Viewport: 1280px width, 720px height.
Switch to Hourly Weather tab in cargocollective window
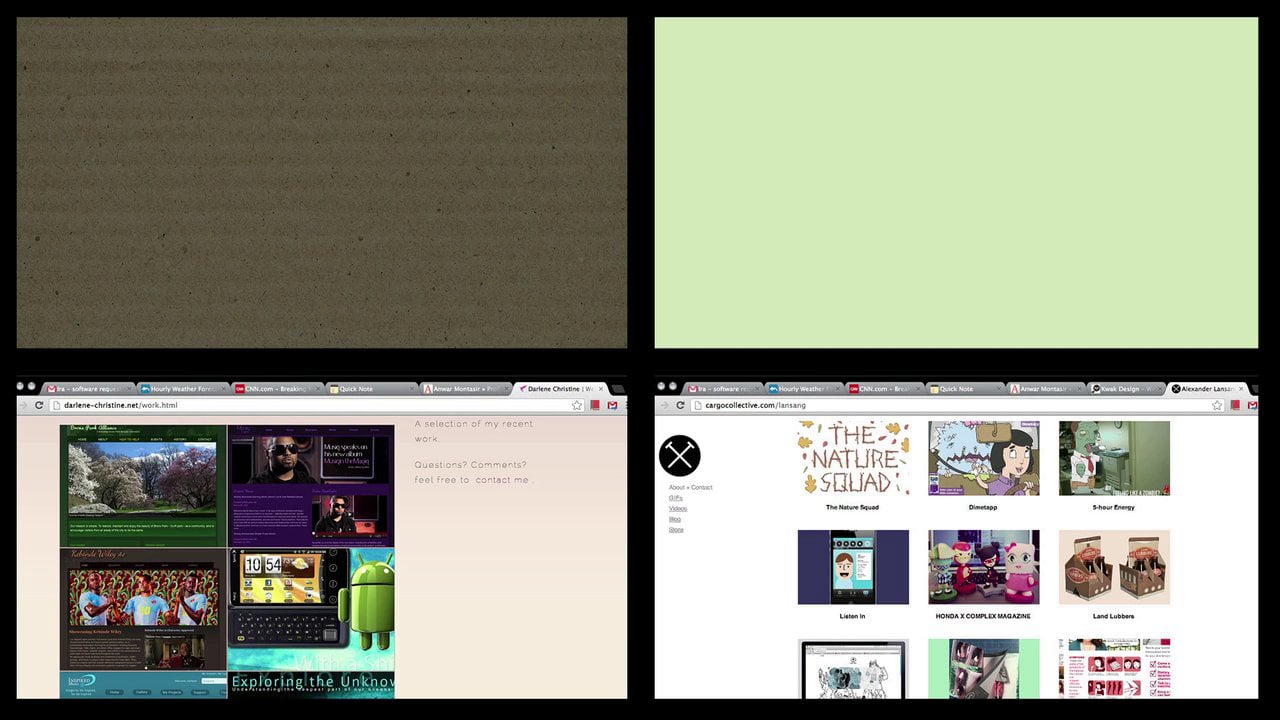[803, 389]
